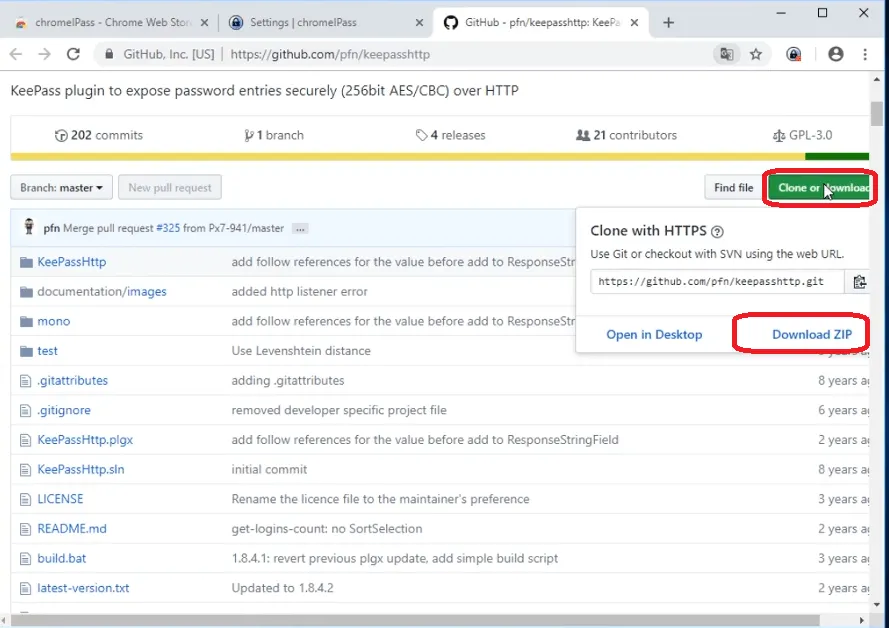Open the README.md file
Screen dimensions: 889x628
pos(72,529)
